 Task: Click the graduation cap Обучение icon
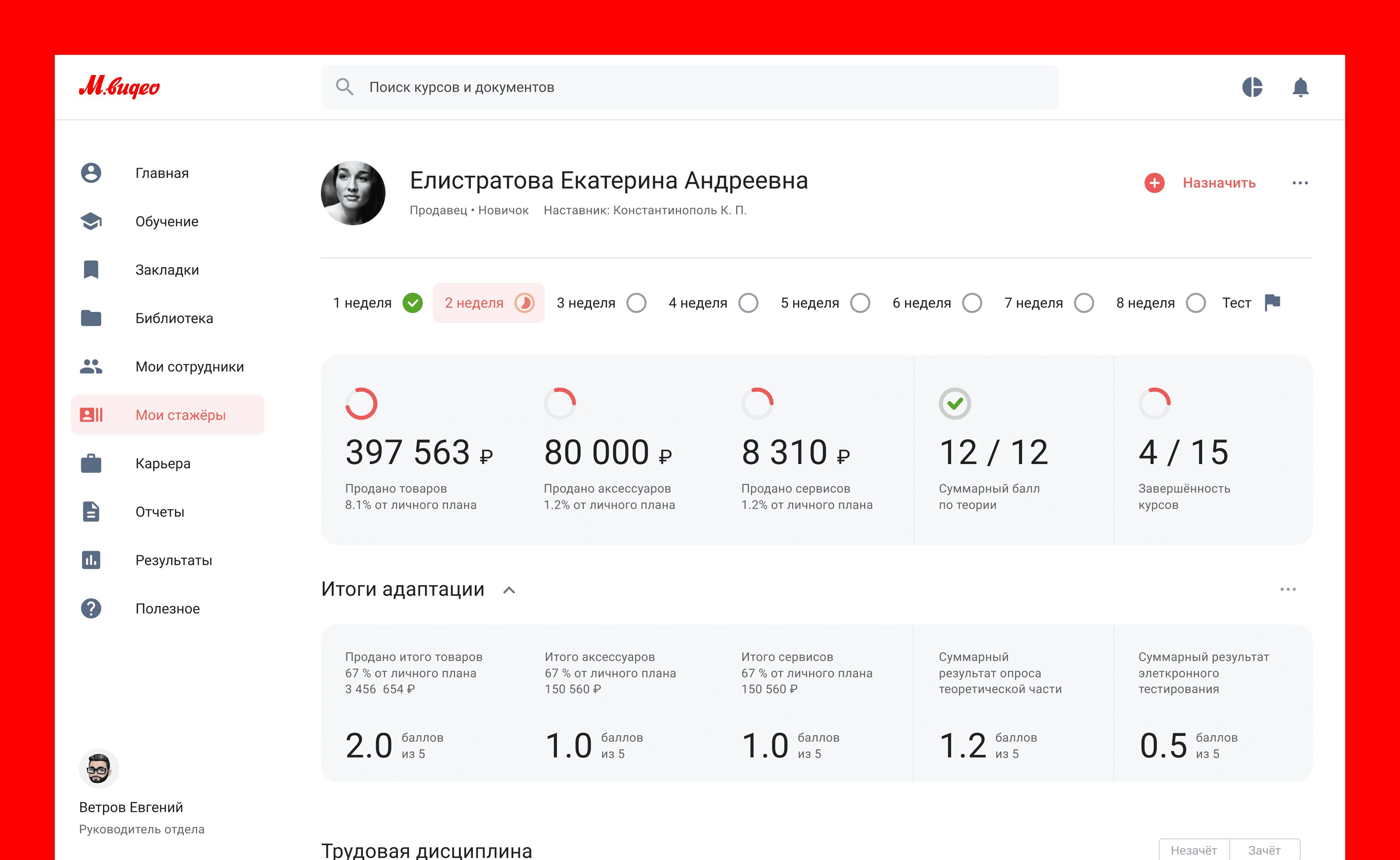pos(91,221)
